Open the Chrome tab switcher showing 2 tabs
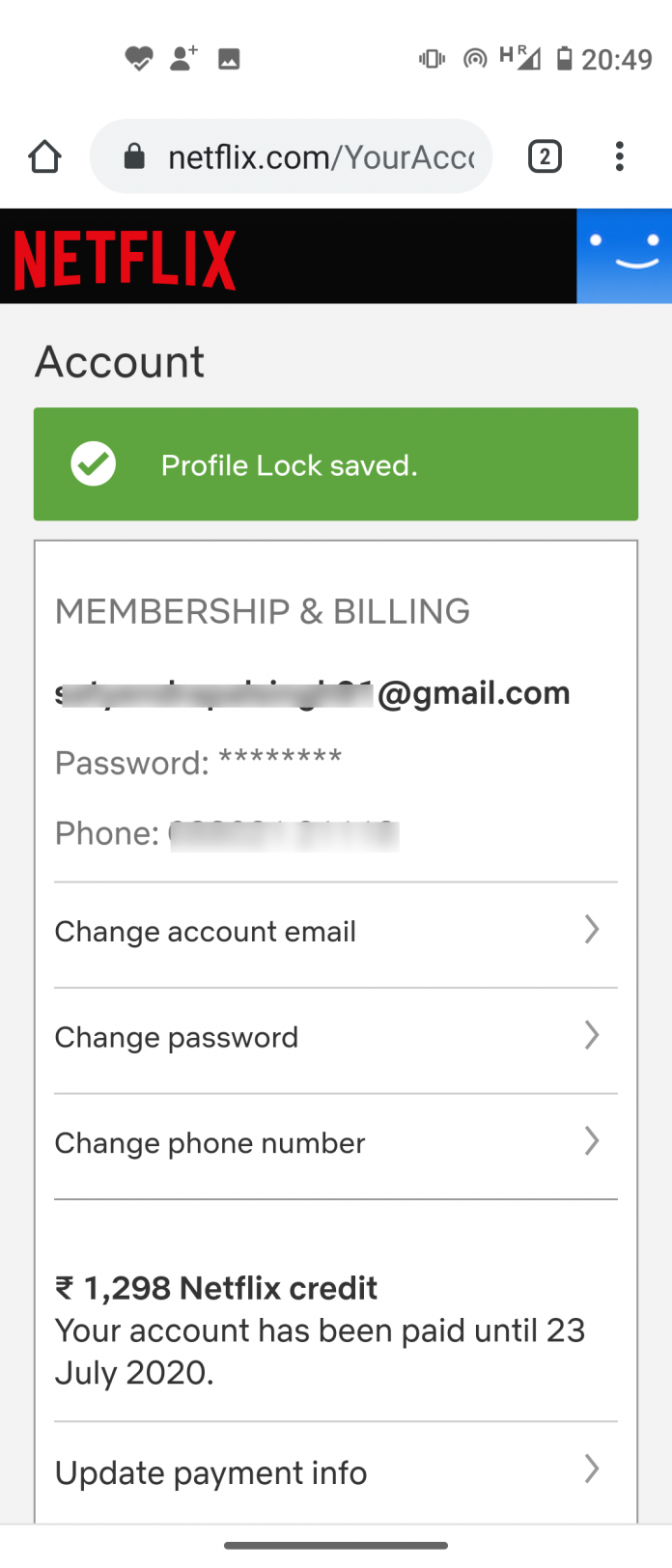The width and height of the screenshot is (672, 1568). tap(545, 155)
